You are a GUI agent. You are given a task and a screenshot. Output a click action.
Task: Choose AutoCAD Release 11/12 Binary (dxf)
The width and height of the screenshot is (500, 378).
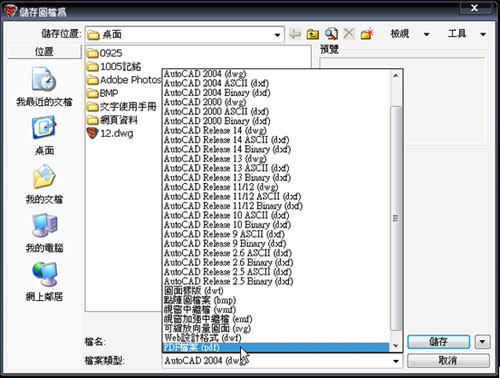(x=276, y=206)
